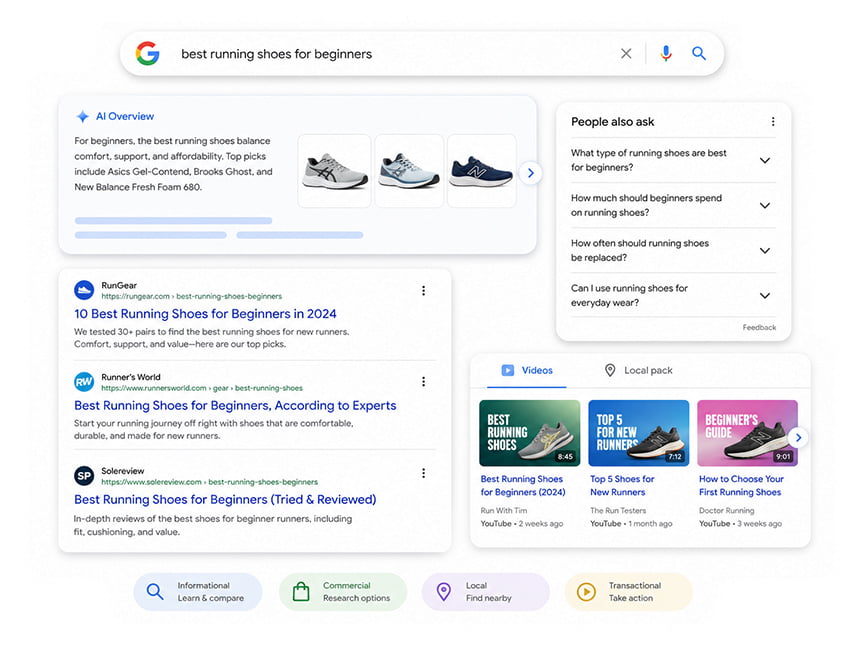Expand "How often should running shoes be replaced" question
Screen dimensions: 860x645
pyautogui.click(x=673, y=250)
